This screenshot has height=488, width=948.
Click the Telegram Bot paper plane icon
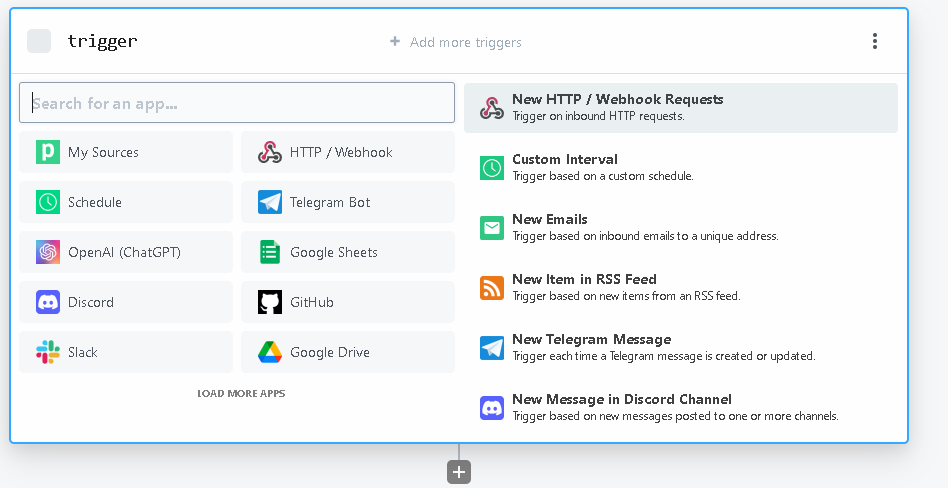[x=270, y=202]
